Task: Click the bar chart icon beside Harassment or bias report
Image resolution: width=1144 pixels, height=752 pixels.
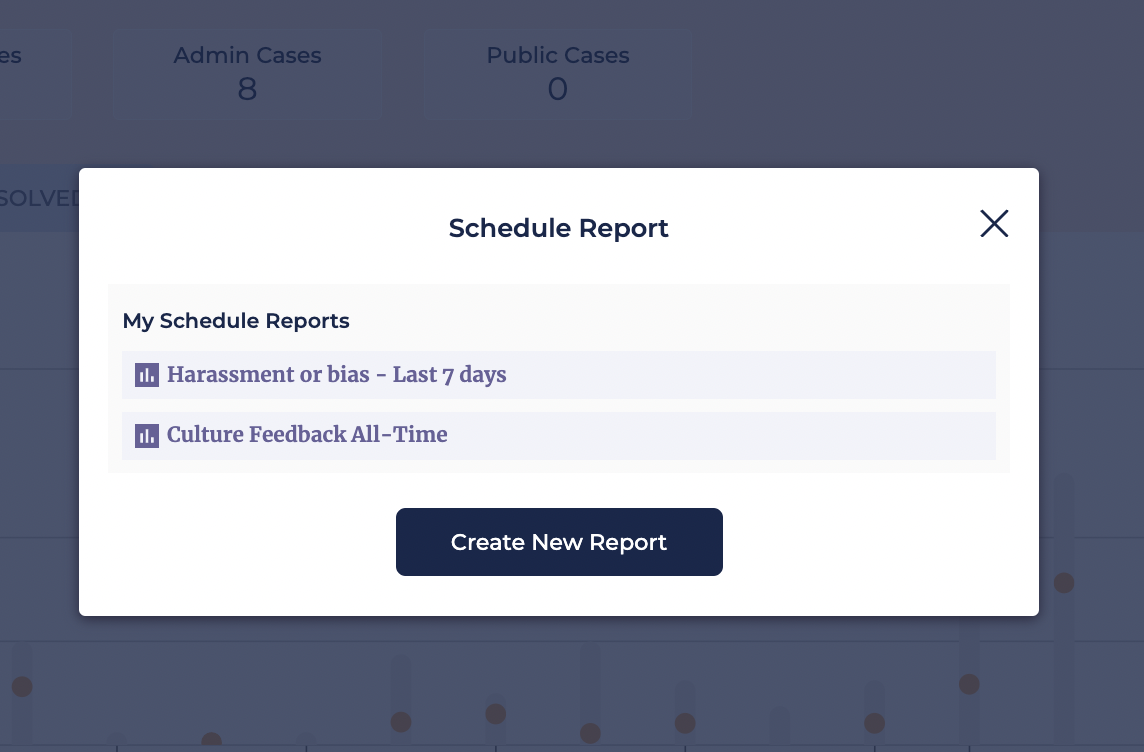Action: coord(147,375)
